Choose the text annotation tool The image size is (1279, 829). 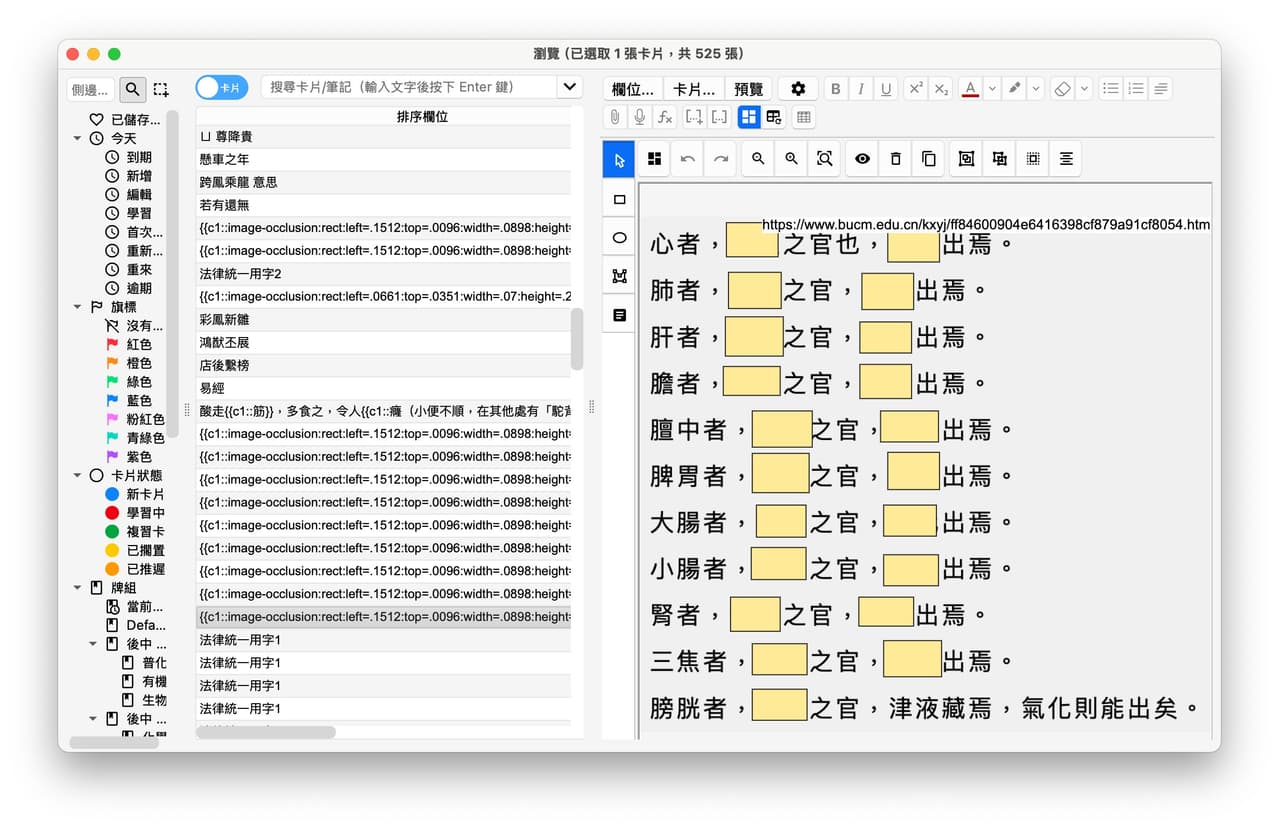[x=619, y=315]
